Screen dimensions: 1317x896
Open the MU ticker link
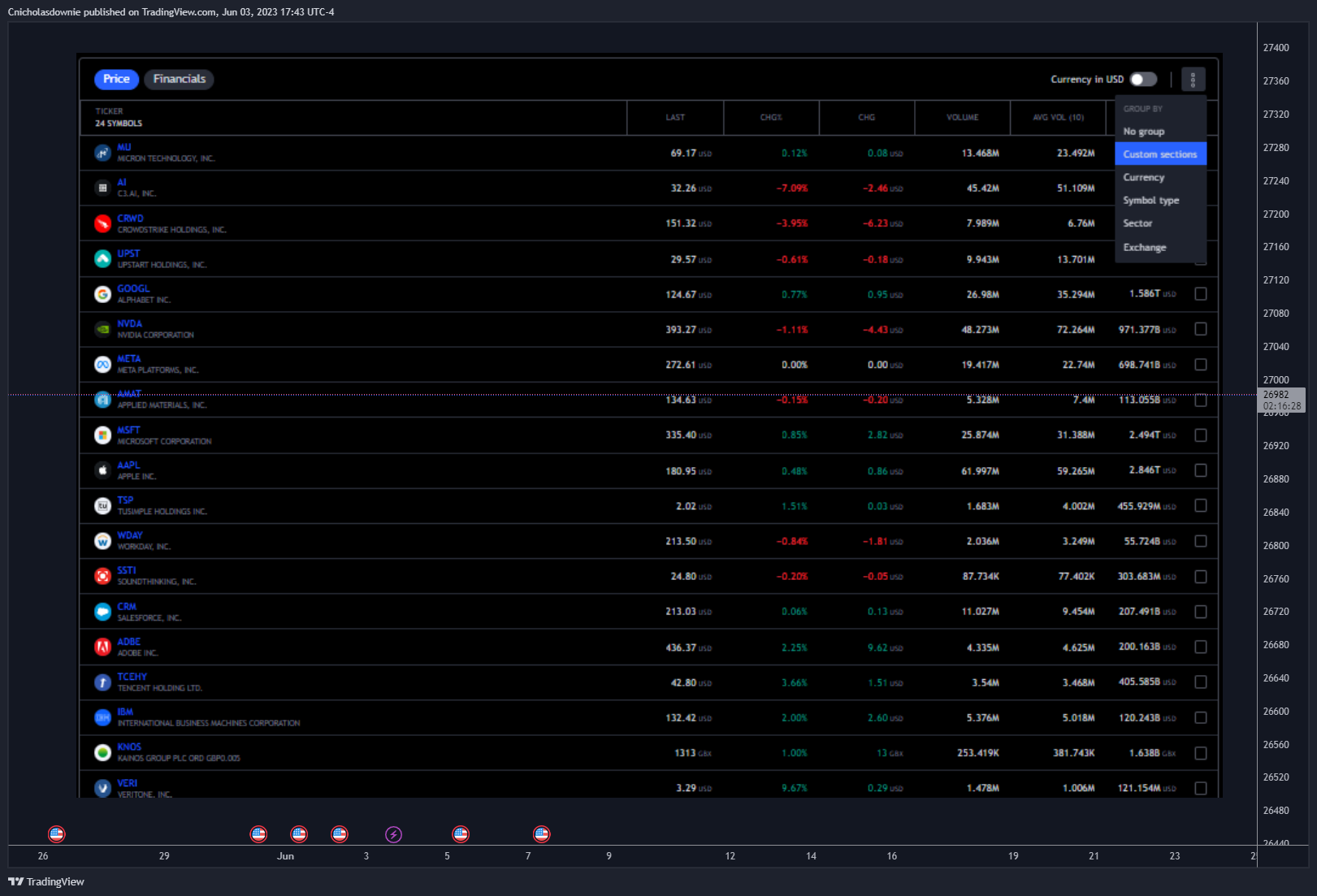coord(123,148)
